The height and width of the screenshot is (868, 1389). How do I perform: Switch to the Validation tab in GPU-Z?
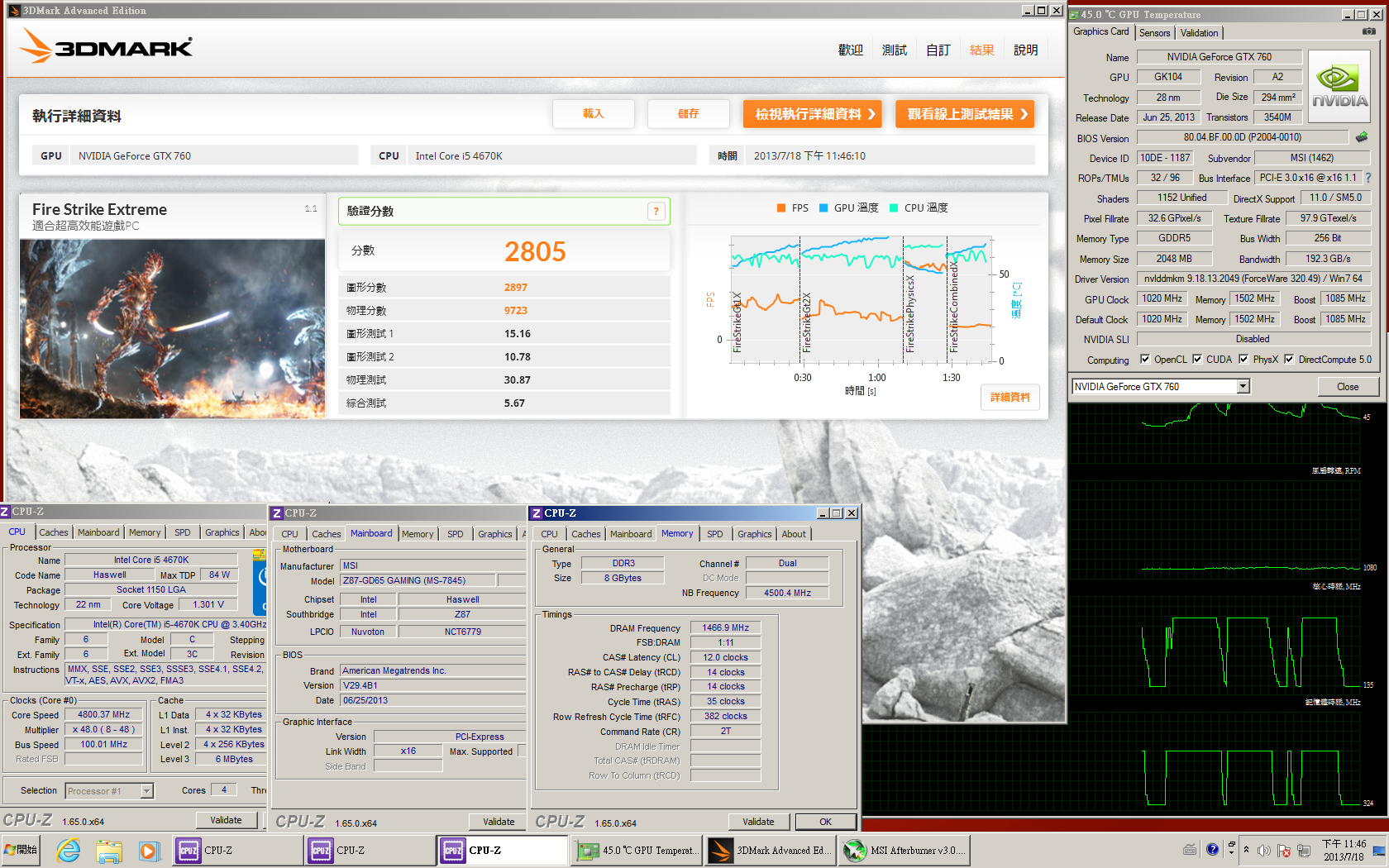(1199, 33)
